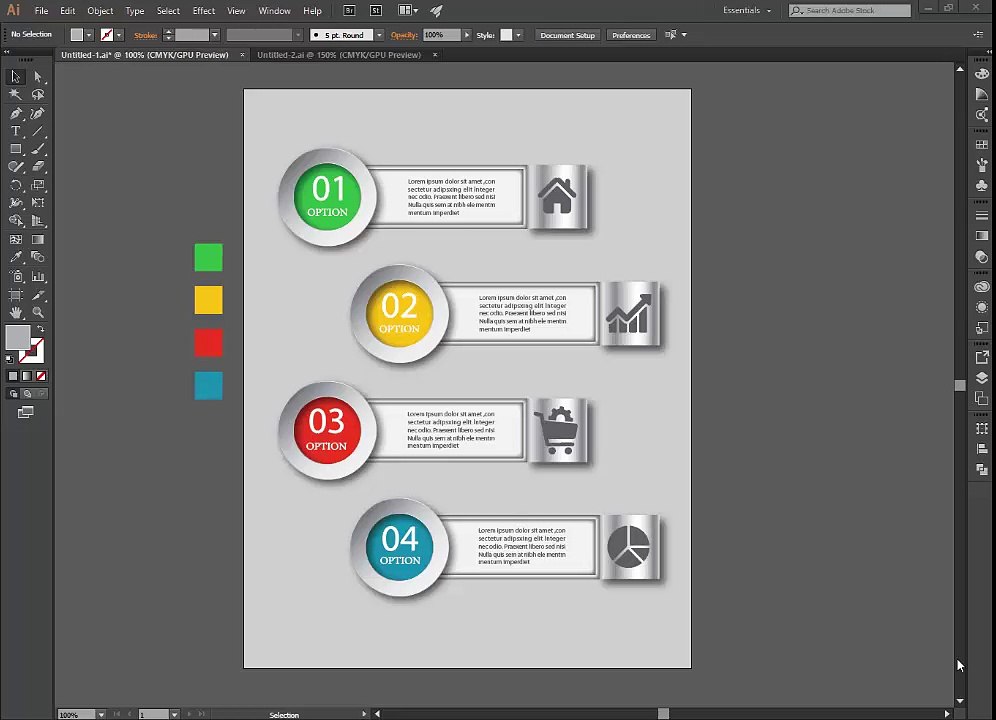Viewport: 996px width, 720px height.
Task: Open the Symbols panel club icon
Action: (x=981, y=186)
